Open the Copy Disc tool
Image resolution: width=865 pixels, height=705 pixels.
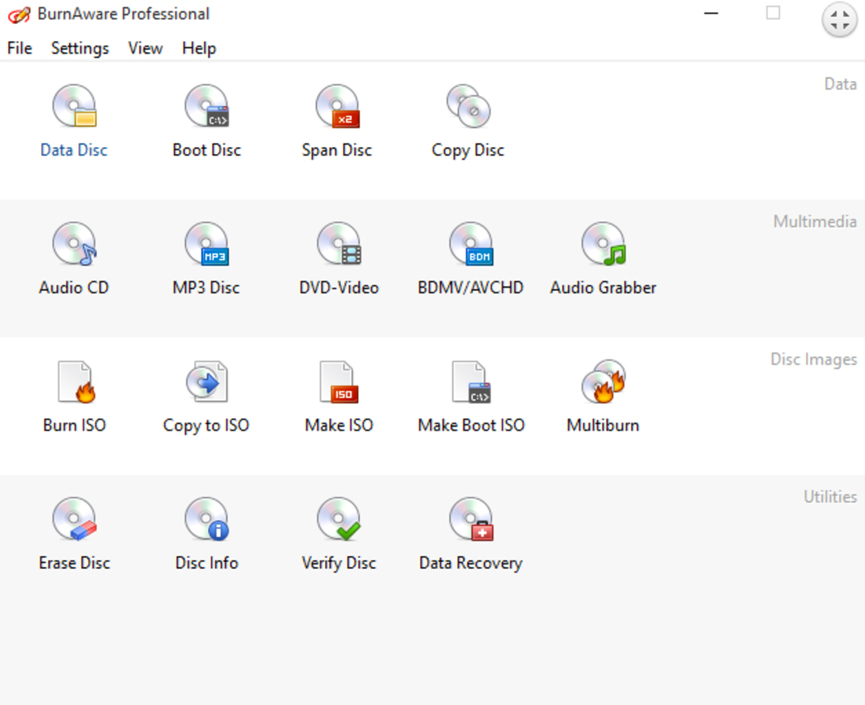(x=468, y=107)
